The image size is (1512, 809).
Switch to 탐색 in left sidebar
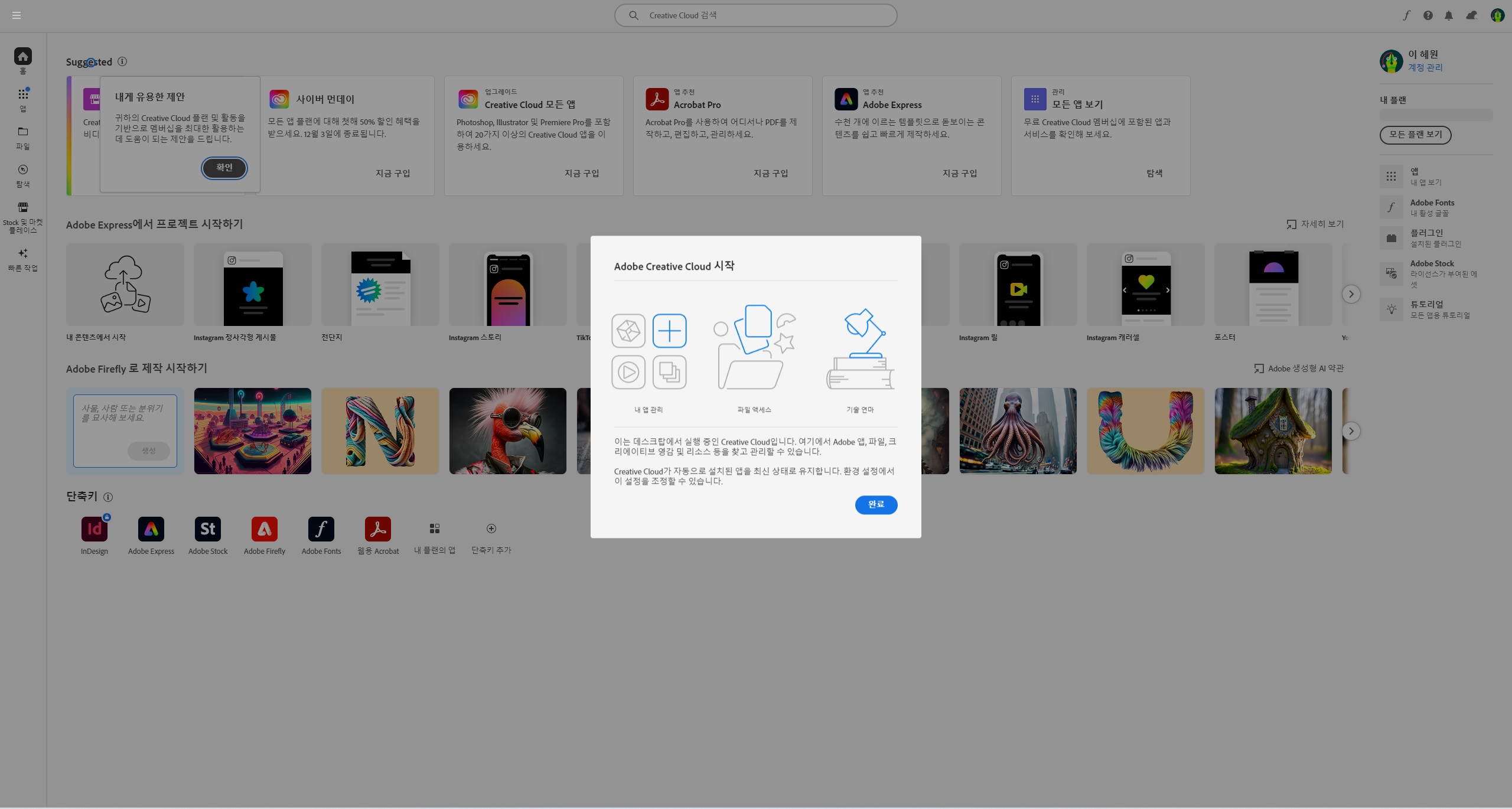pyautogui.click(x=23, y=175)
